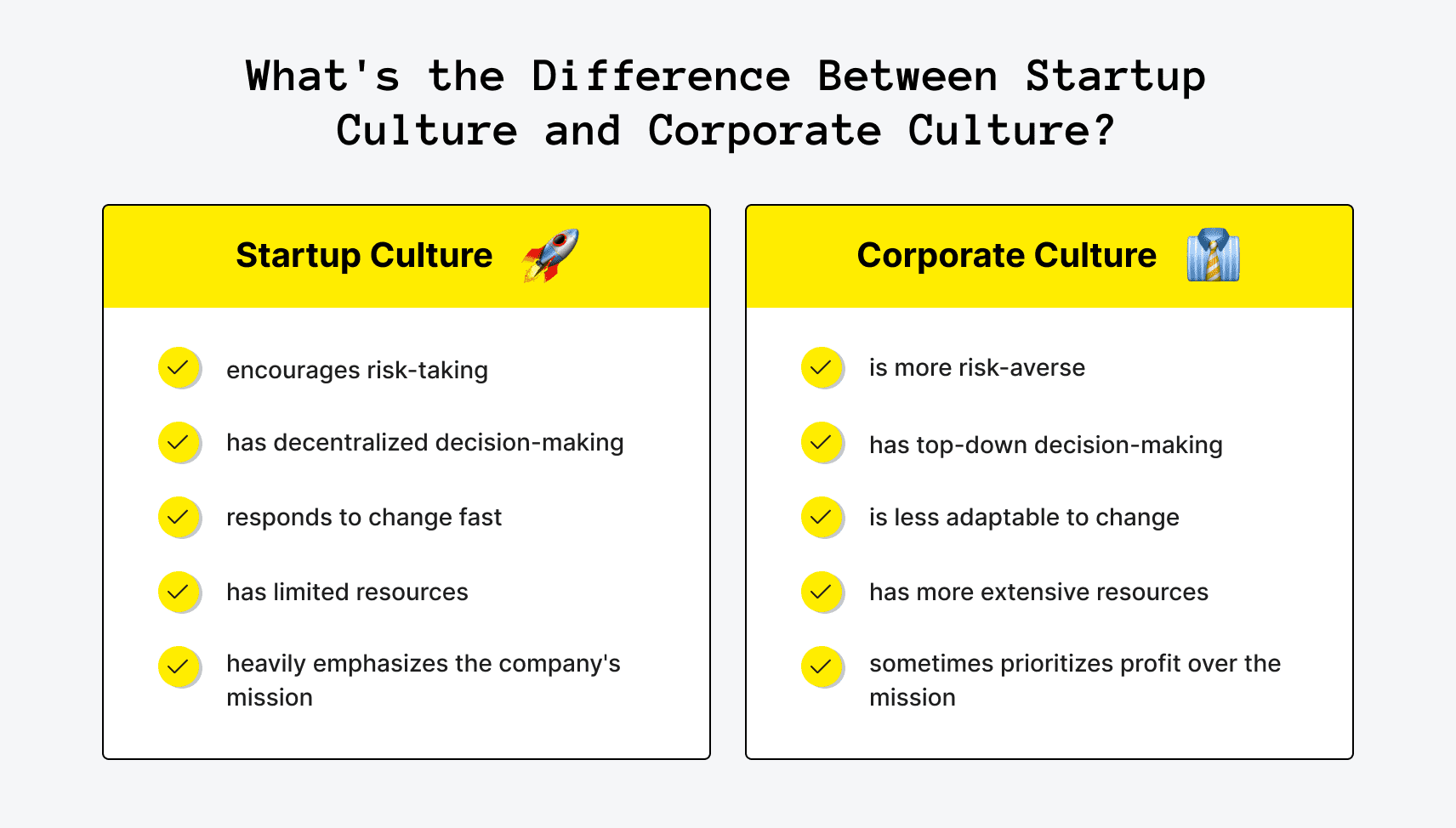This screenshot has width=1456, height=828.
Task: Click the checkmark beside "has limited resources"
Action: click(179, 592)
